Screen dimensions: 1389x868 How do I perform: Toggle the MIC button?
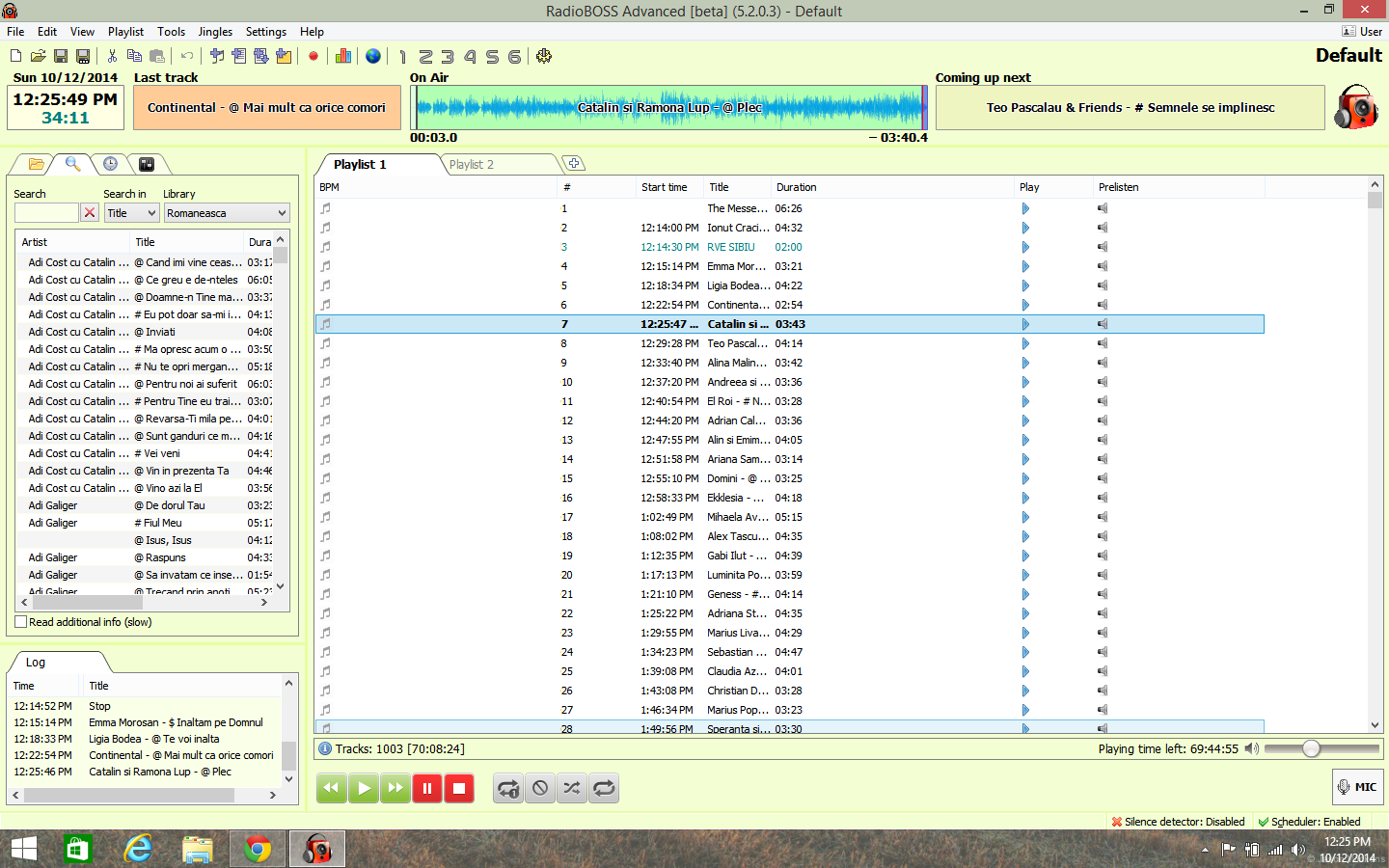pyautogui.click(x=1356, y=787)
